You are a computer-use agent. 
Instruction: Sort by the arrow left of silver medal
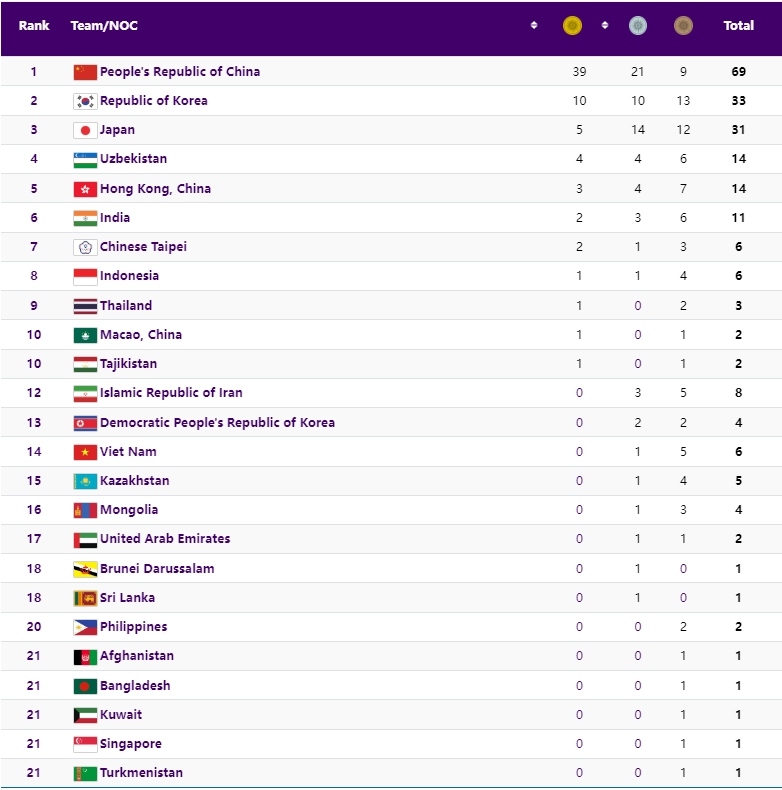(x=605, y=25)
